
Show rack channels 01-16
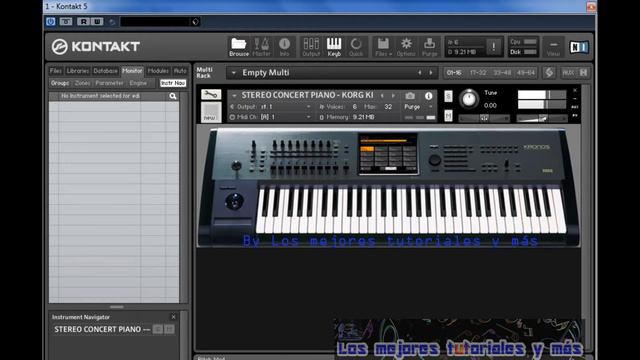coord(454,73)
